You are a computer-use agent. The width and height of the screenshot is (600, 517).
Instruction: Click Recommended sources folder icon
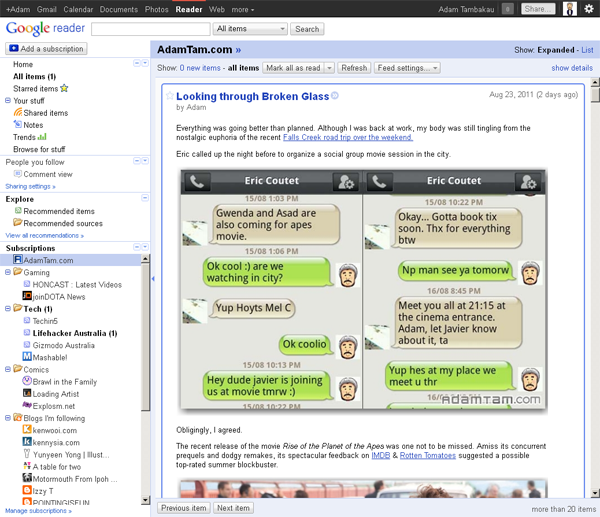(18, 222)
